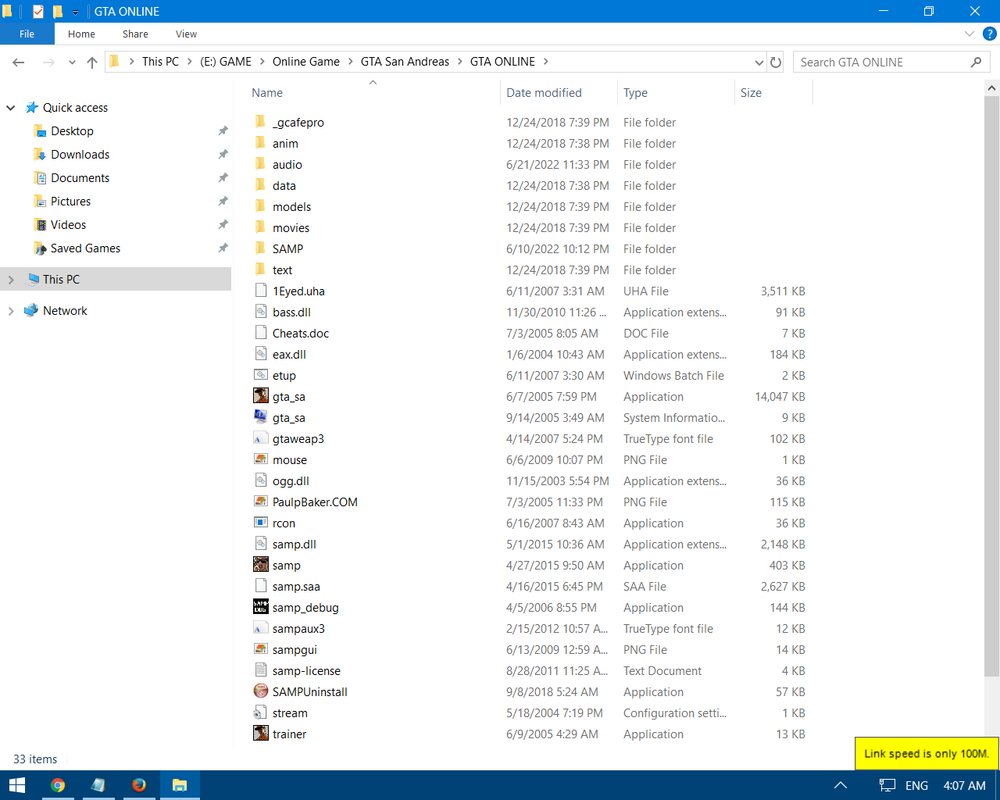The height and width of the screenshot is (800, 1000).
Task: Click the gtaweap3 font file icon
Action: tap(260, 439)
